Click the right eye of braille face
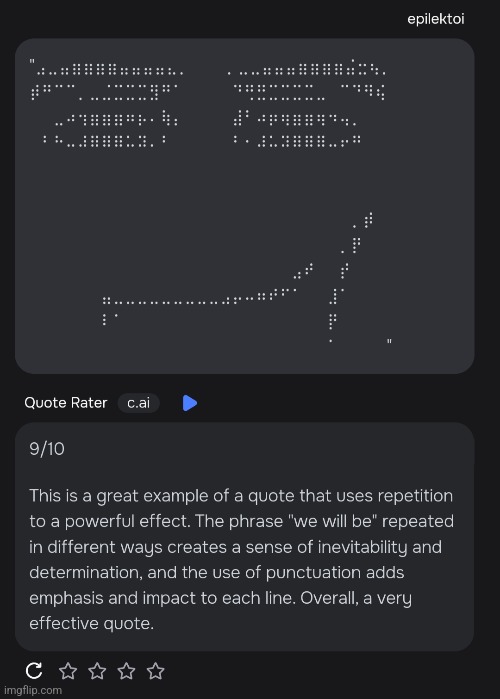 (x=307, y=103)
